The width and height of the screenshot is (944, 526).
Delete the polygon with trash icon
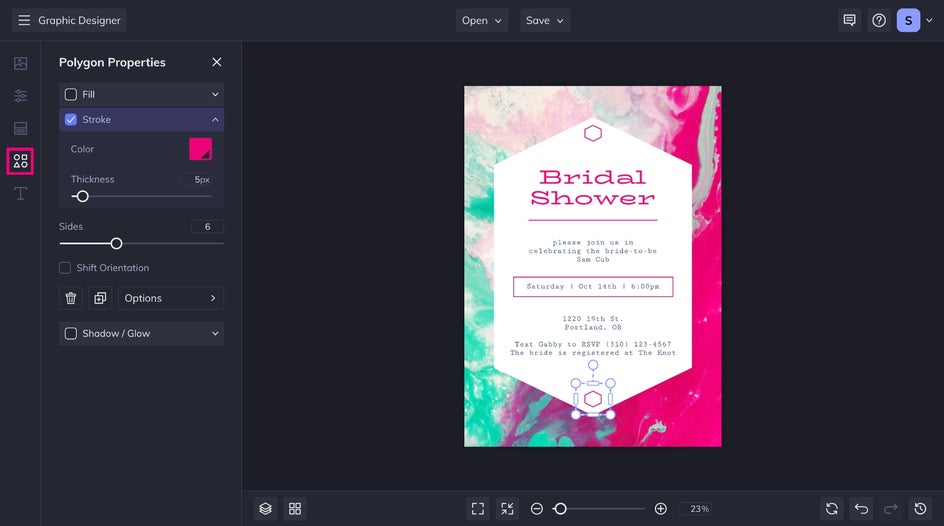[70, 298]
